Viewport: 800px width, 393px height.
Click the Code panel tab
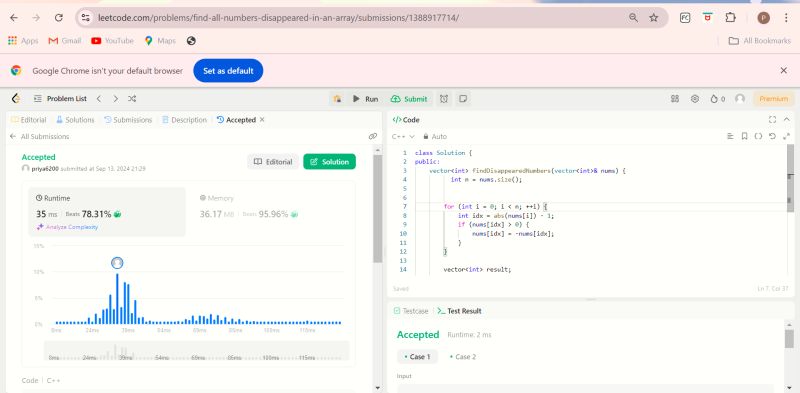(406, 120)
